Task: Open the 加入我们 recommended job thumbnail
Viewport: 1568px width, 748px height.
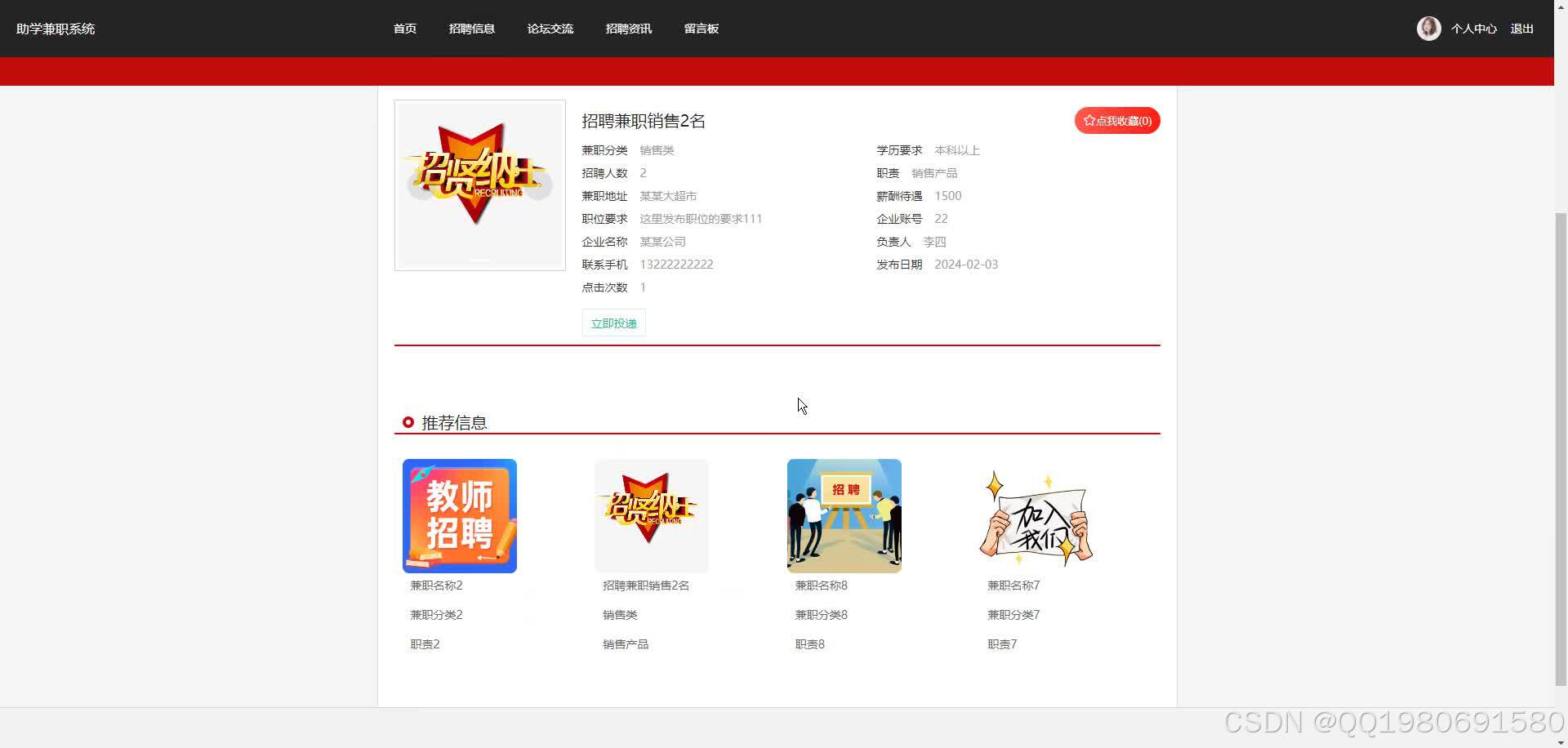Action: coord(1035,515)
